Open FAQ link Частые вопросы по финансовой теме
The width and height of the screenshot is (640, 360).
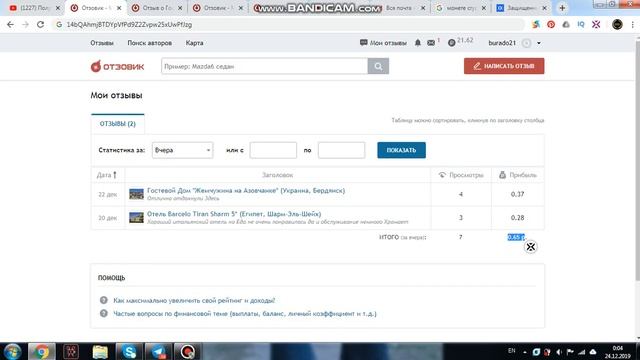coord(245,313)
